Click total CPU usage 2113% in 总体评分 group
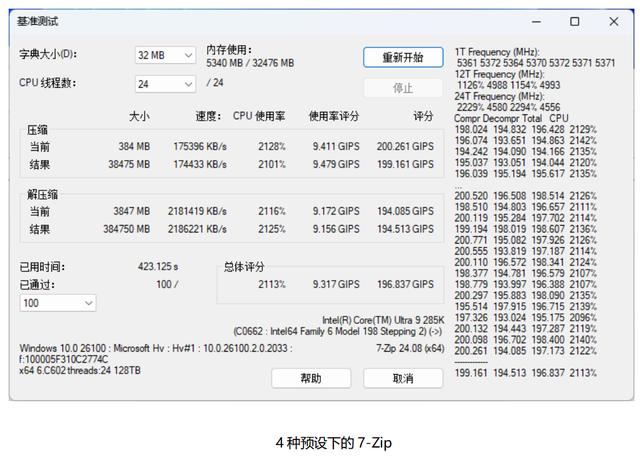Viewport: 640px width, 463px height. (x=272, y=284)
